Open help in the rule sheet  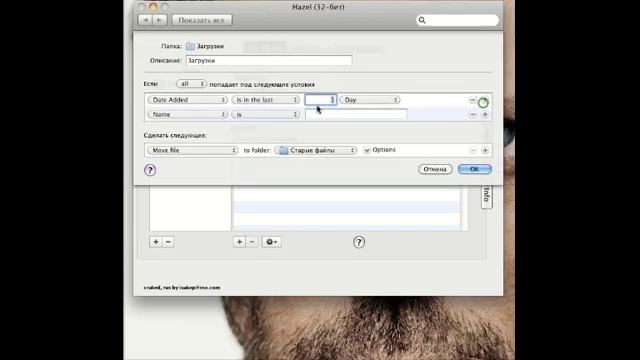[x=150, y=170]
